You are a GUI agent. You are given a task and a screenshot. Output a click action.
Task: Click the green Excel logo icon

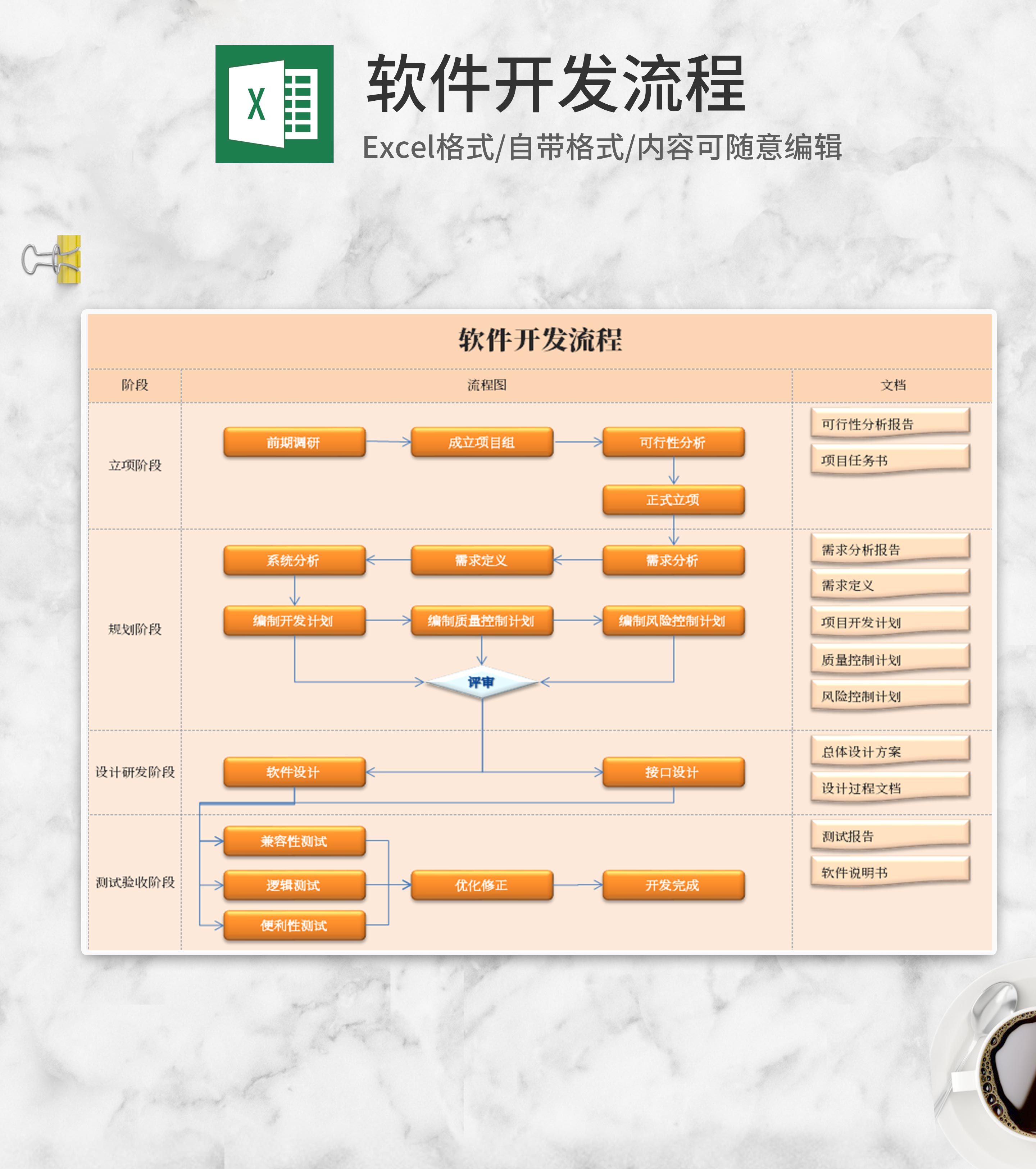[x=274, y=104]
